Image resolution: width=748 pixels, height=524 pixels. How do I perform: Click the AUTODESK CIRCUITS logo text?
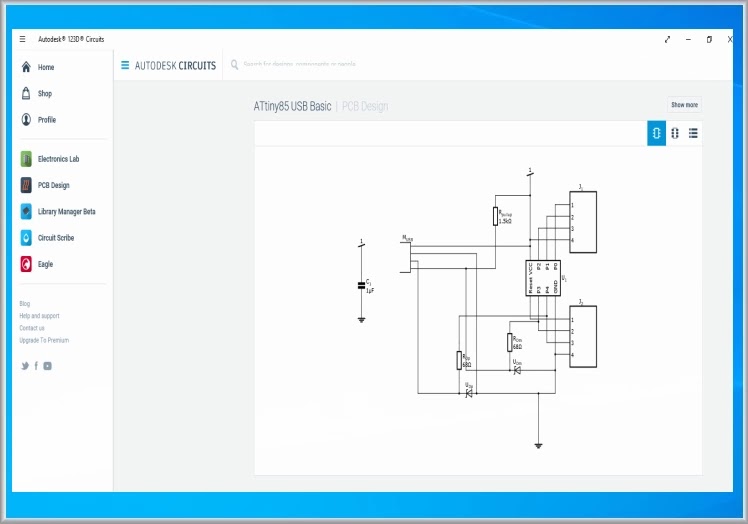click(x=175, y=65)
